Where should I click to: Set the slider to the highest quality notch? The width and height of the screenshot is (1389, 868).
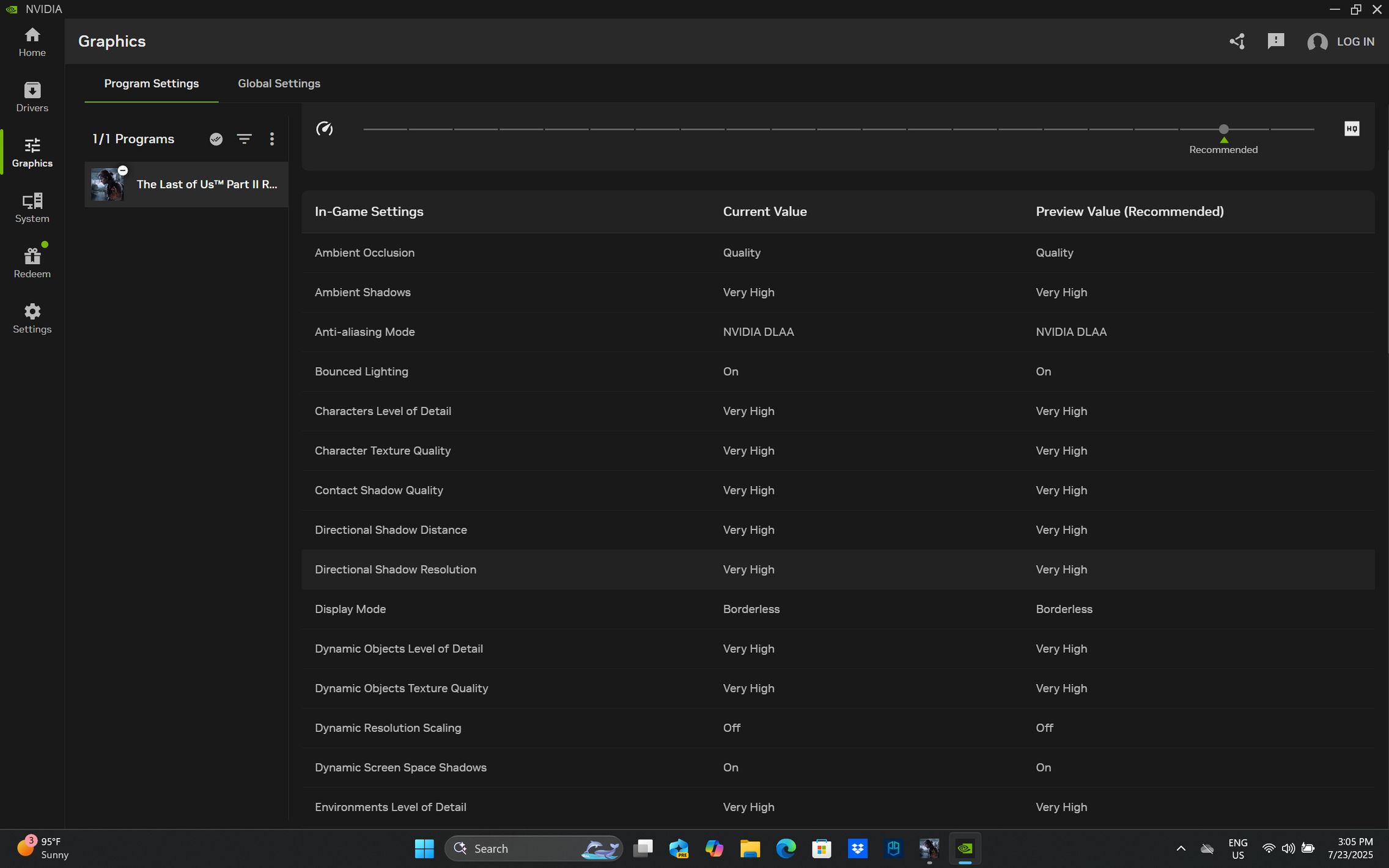click(x=1313, y=129)
